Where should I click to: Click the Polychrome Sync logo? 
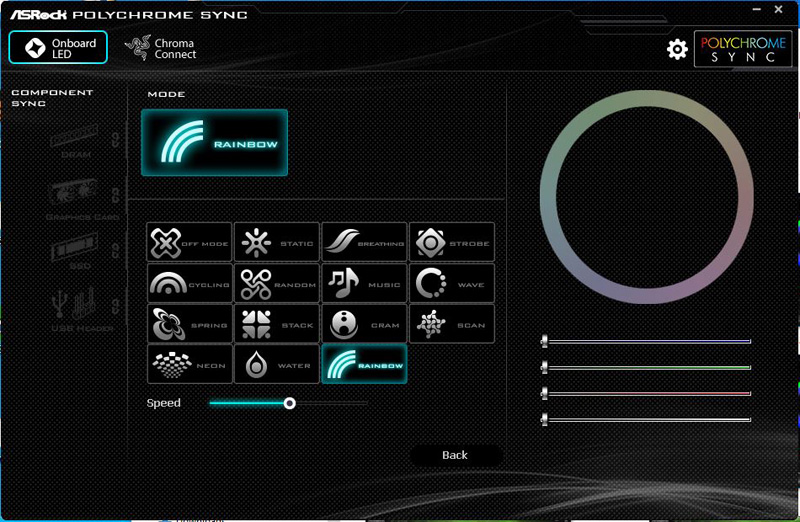(743, 49)
